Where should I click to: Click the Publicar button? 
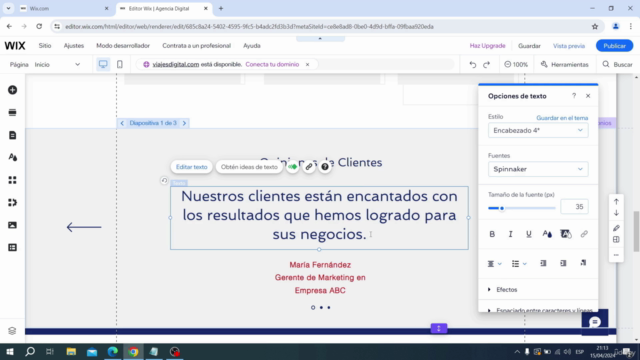coord(614,46)
